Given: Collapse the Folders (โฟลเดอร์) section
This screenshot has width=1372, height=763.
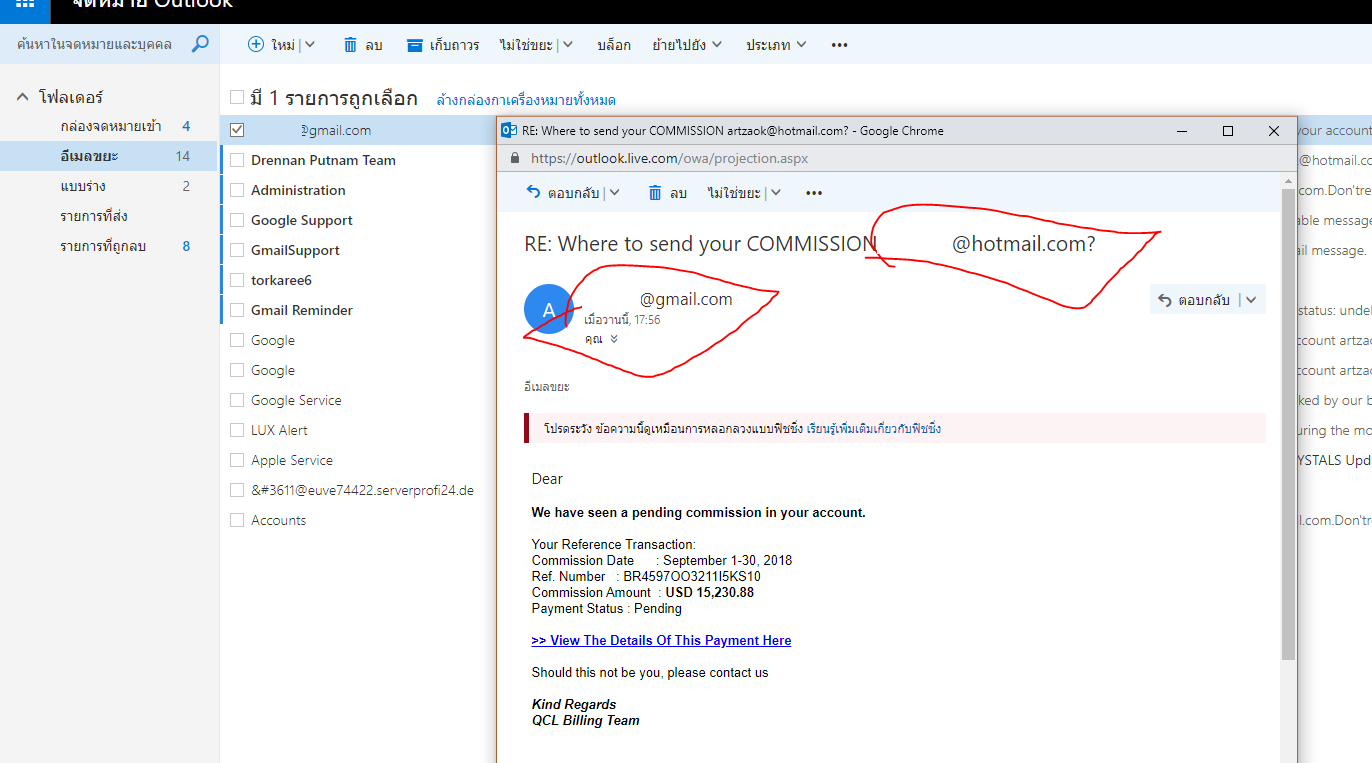Looking at the screenshot, I should pyautogui.click(x=22, y=97).
